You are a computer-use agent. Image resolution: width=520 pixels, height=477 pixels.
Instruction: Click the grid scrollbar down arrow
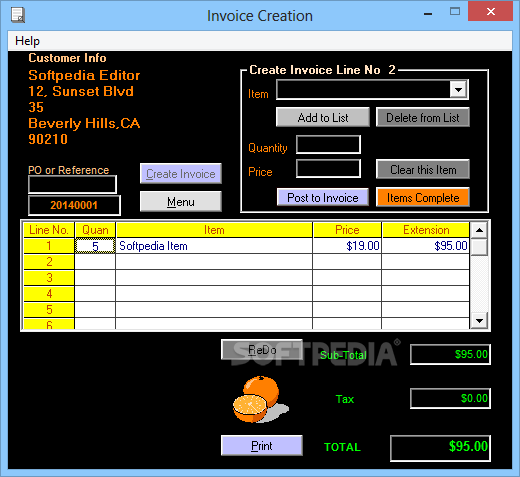click(x=479, y=321)
